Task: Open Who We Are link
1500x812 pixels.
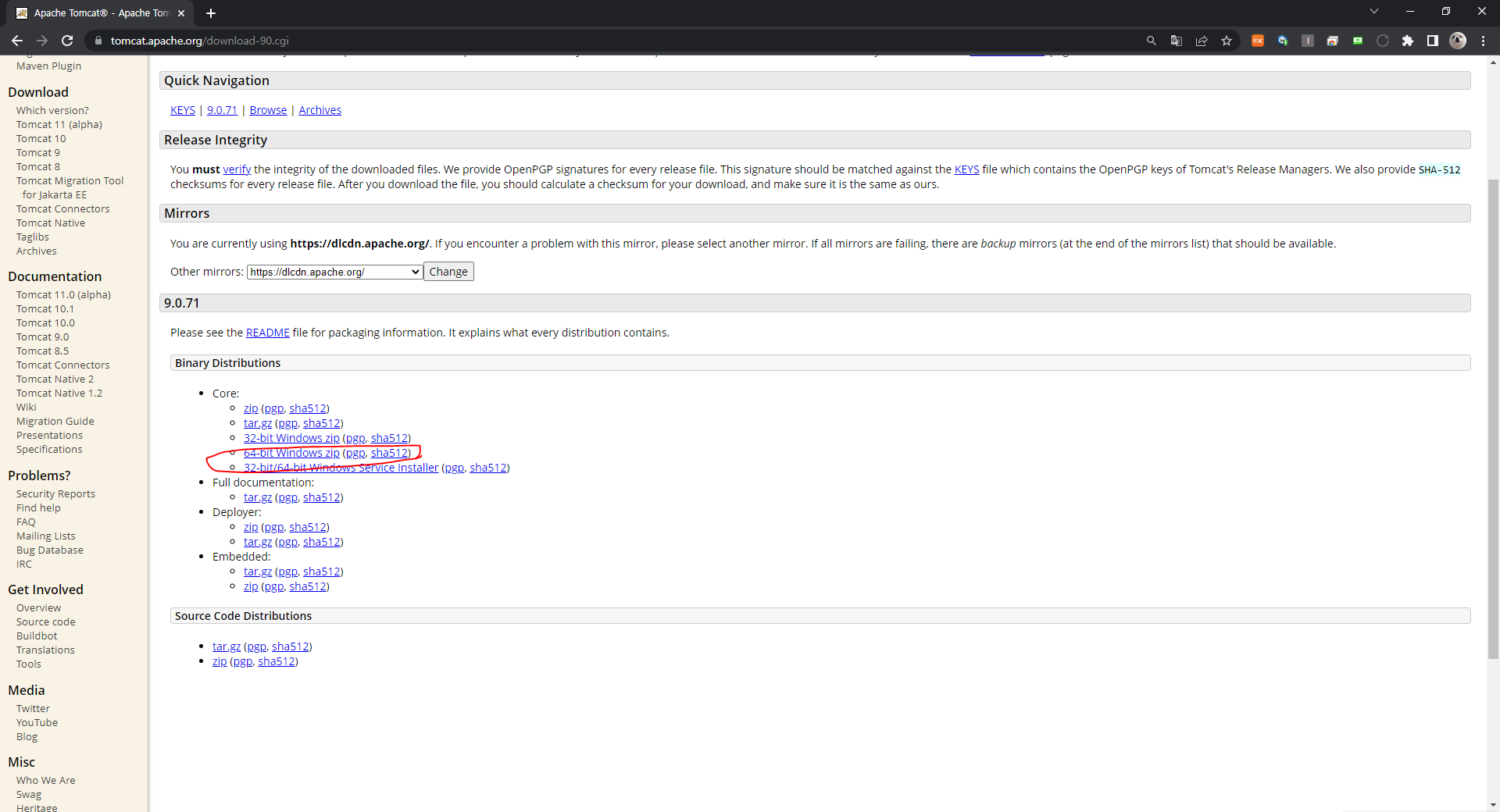Action: (46, 780)
